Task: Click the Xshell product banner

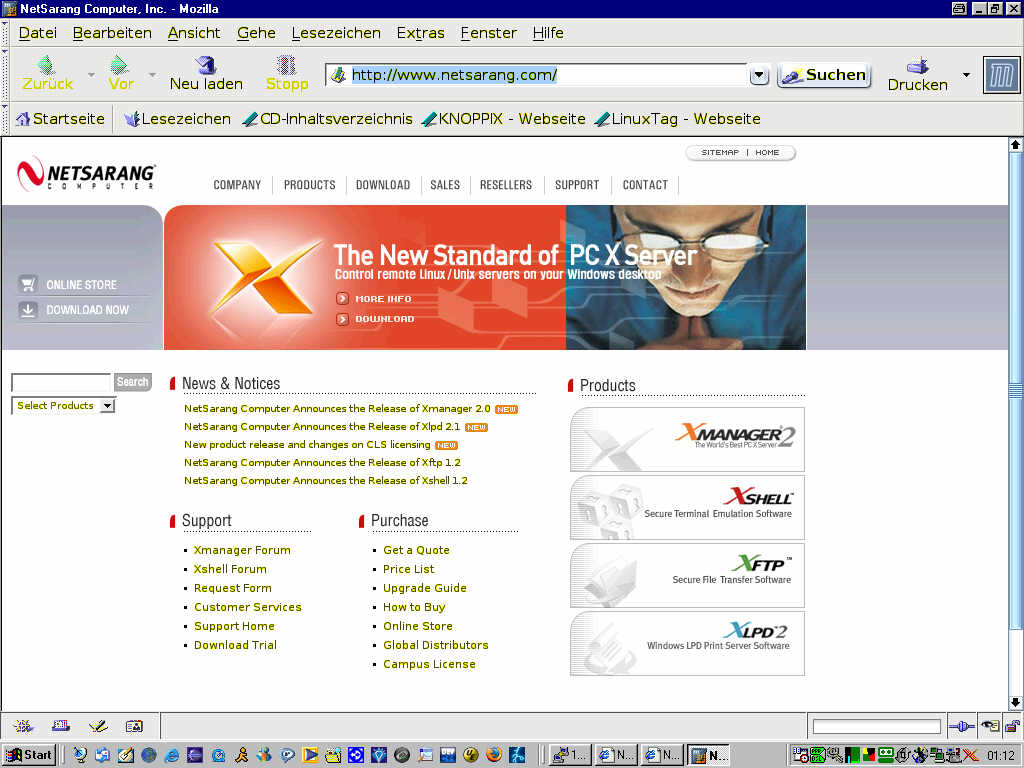Action: 687,507
